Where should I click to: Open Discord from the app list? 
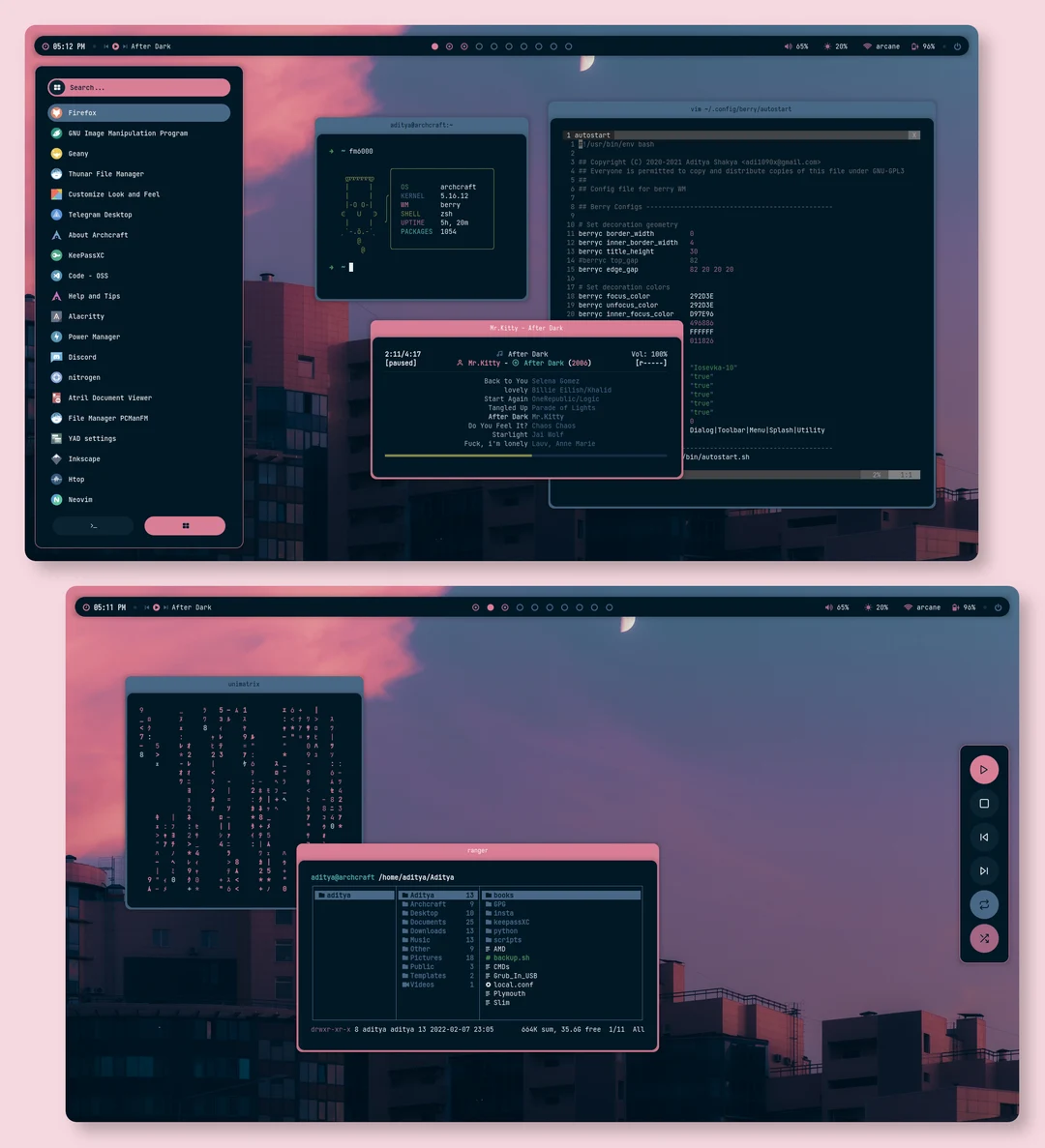tap(81, 357)
